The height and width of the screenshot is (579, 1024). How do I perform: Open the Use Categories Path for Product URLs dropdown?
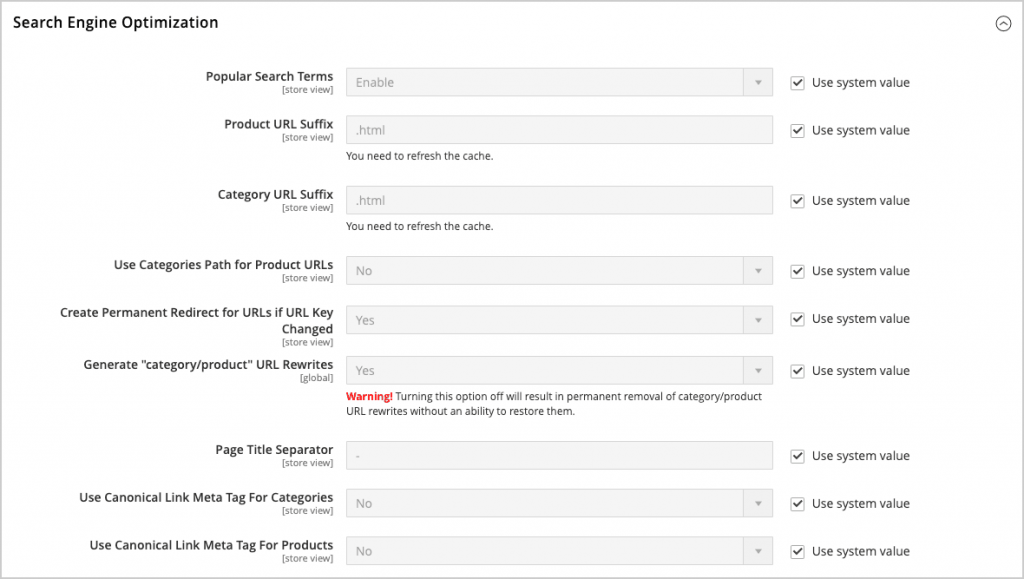click(558, 270)
